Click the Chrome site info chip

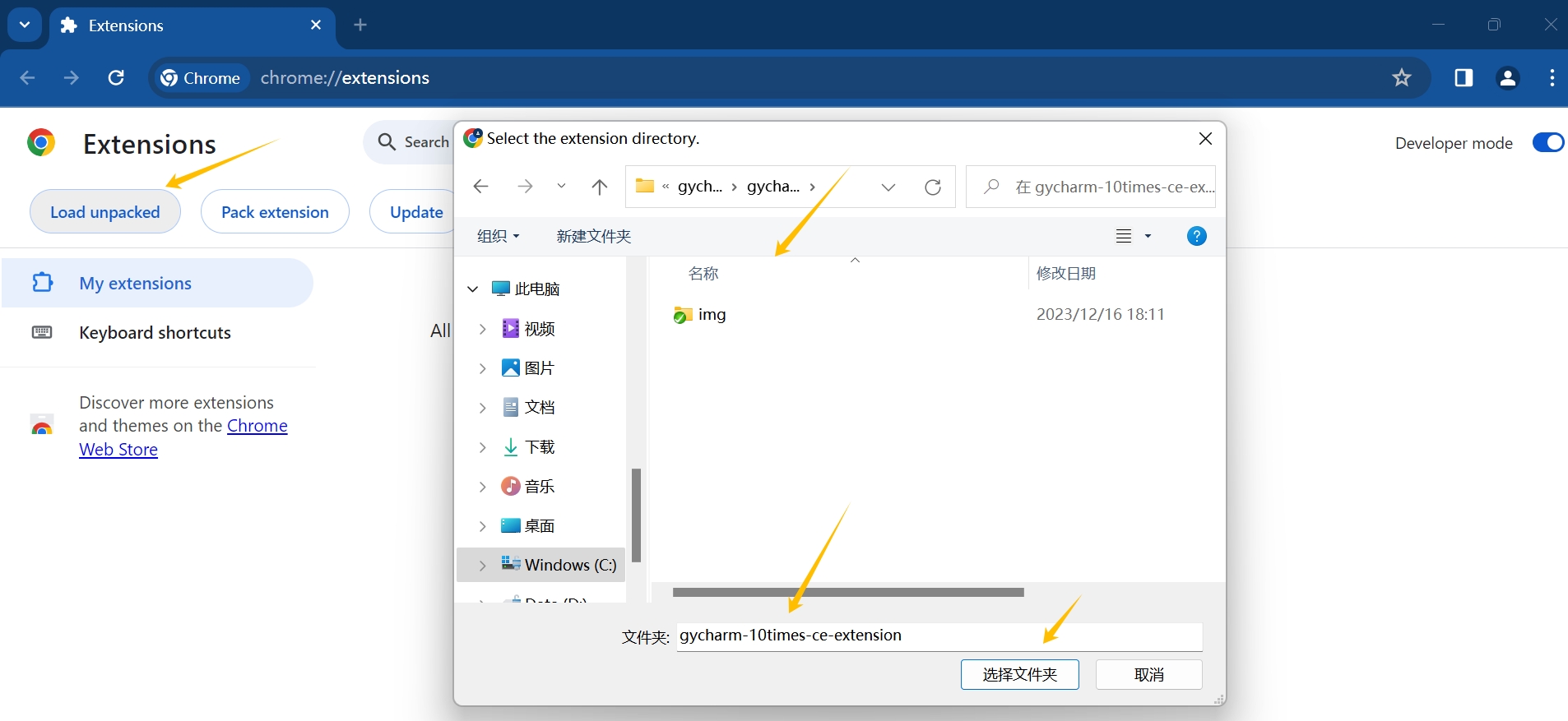[202, 78]
